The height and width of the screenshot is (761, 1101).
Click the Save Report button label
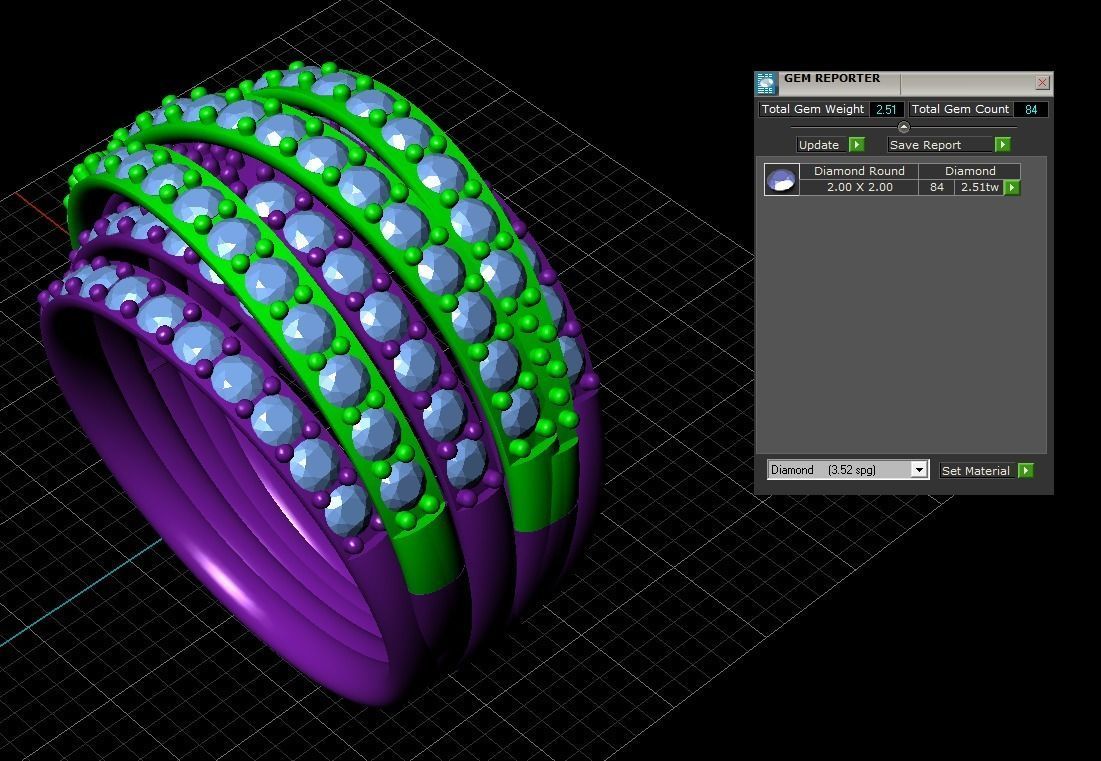tap(940, 145)
